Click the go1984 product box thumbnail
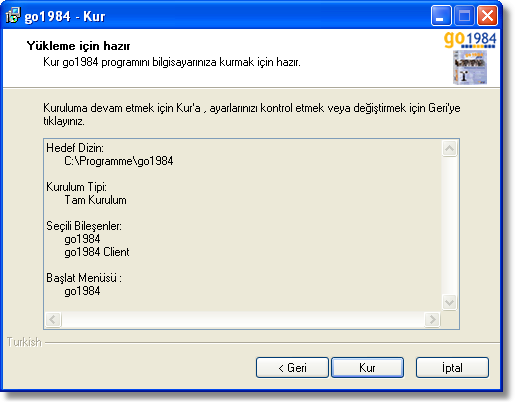This screenshot has height=404, width=515. [x=470, y=67]
